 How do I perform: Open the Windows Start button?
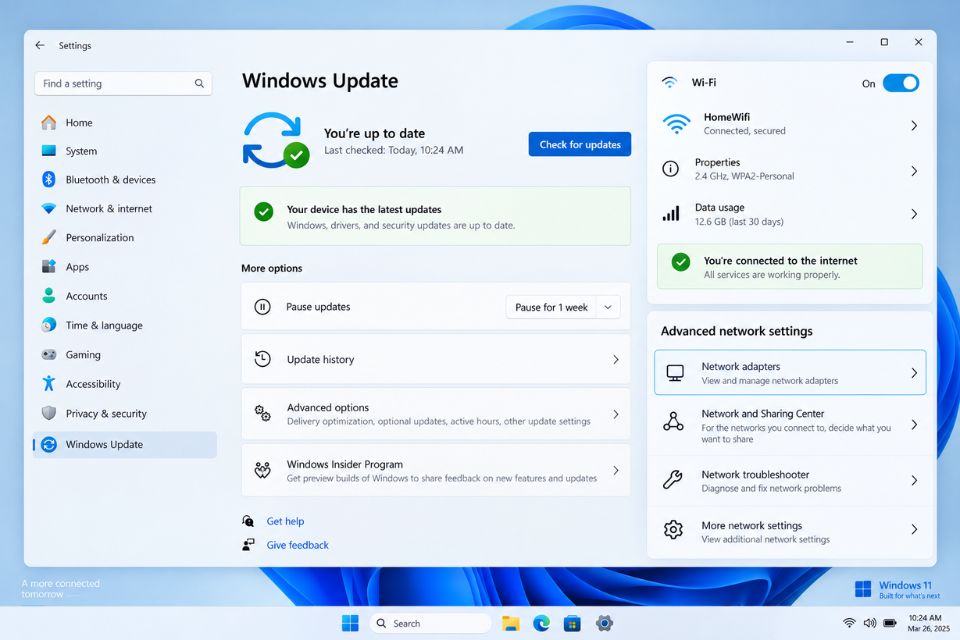point(350,623)
